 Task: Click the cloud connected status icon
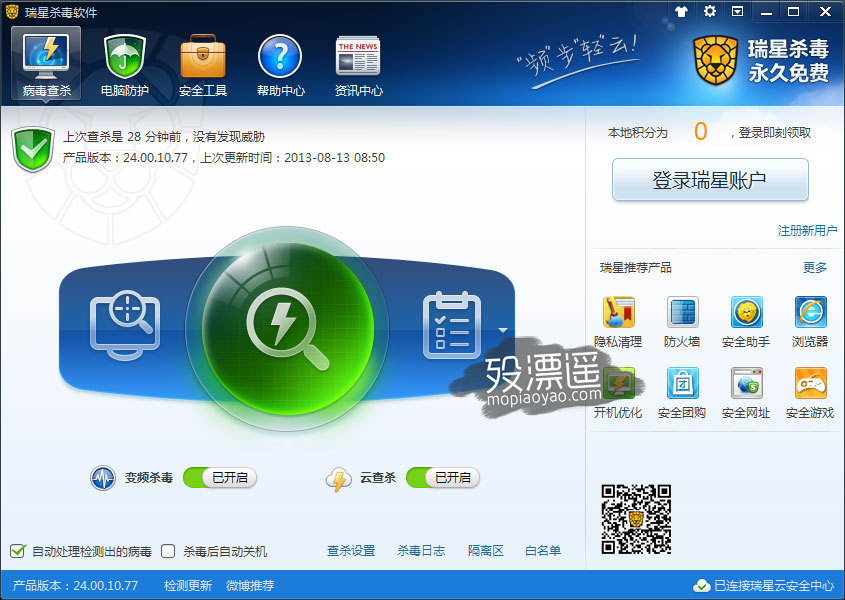tap(702, 585)
